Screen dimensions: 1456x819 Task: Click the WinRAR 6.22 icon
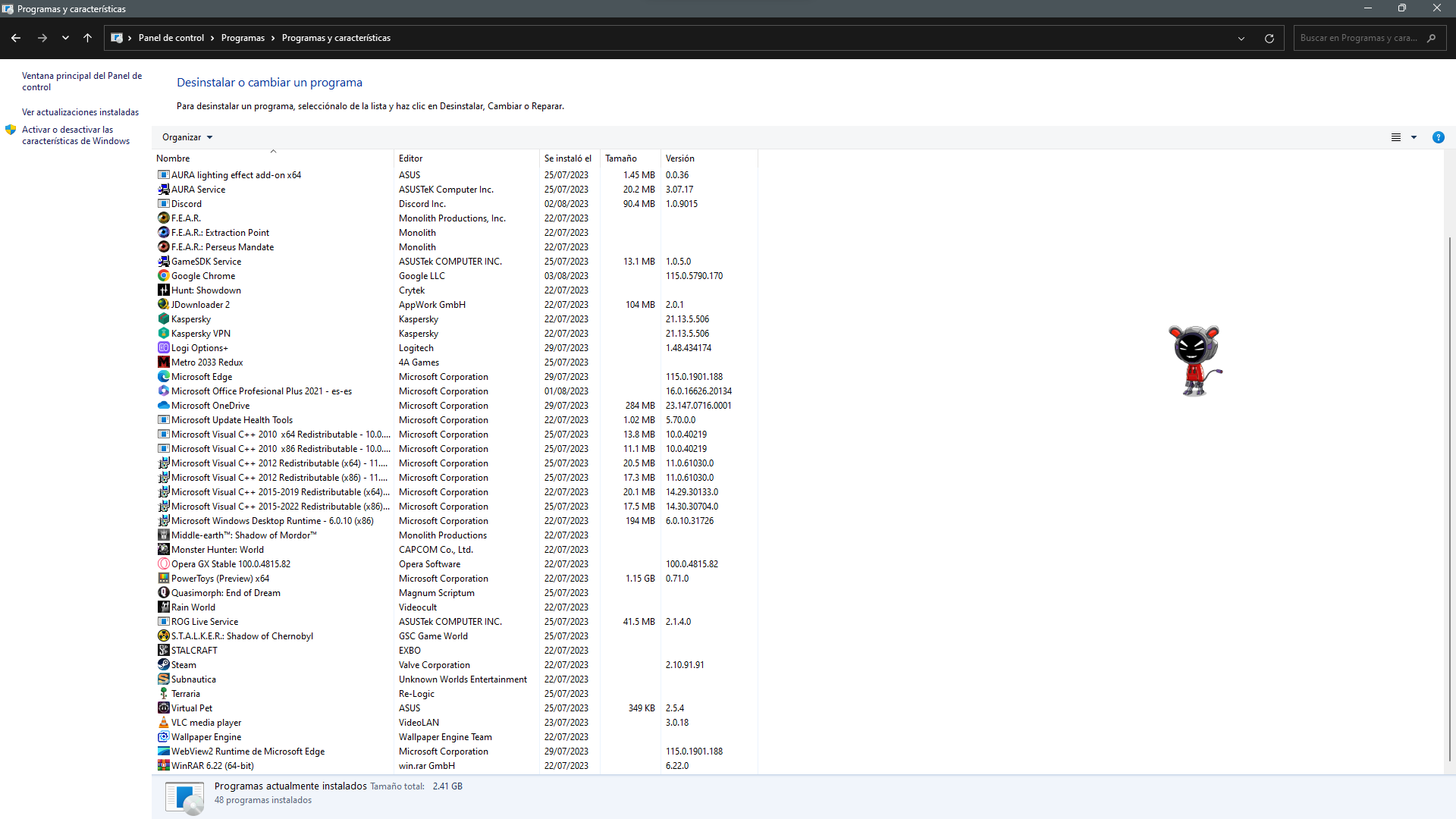pyautogui.click(x=163, y=765)
